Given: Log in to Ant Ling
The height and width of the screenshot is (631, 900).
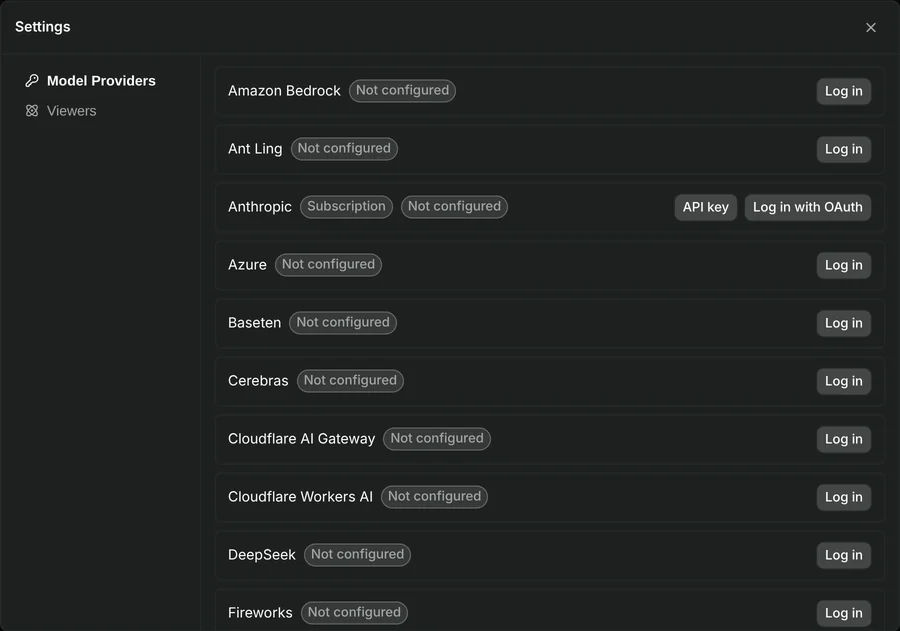Looking at the screenshot, I should (x=843, y=149).
